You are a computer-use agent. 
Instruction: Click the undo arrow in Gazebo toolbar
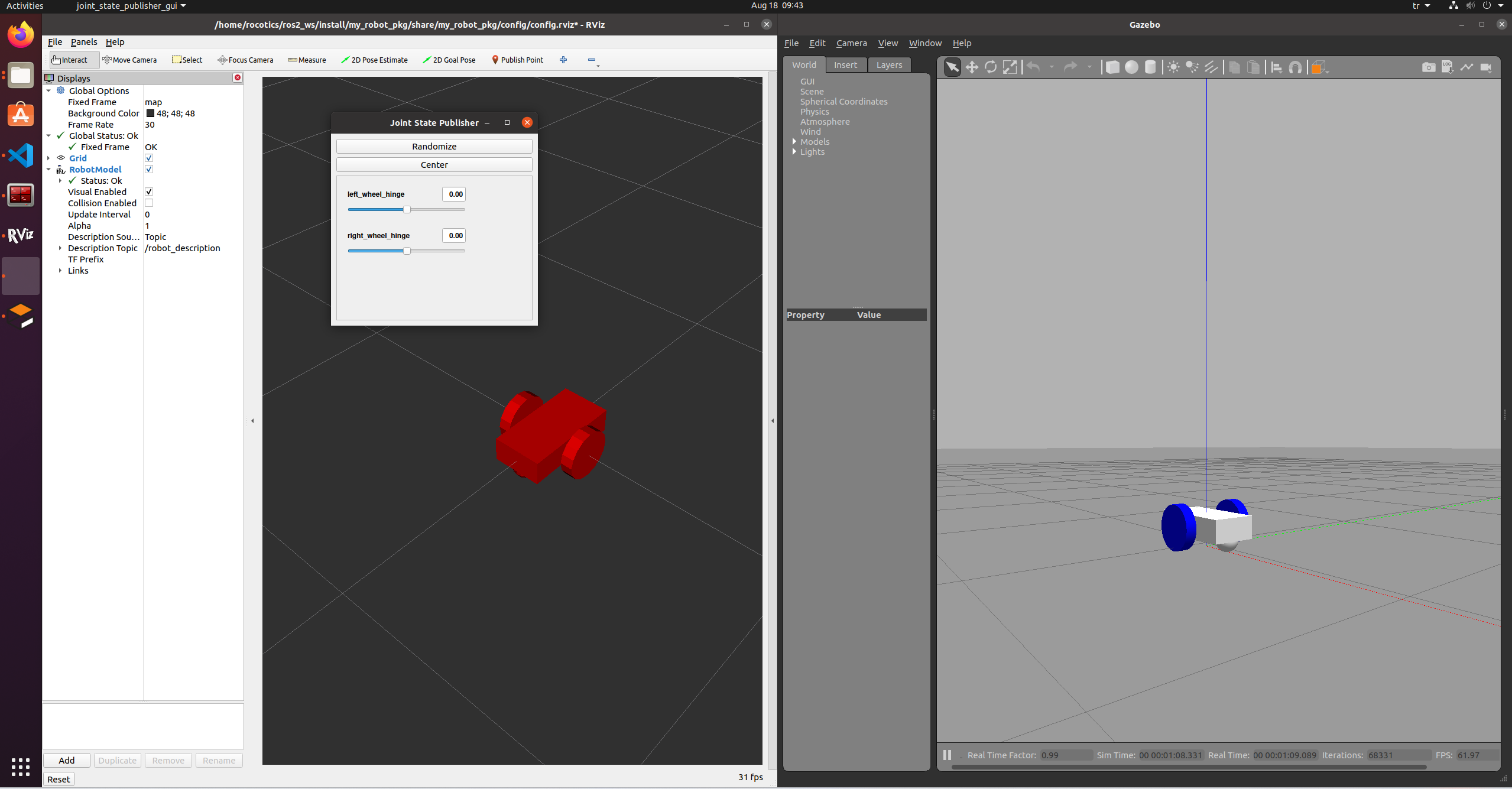pos(1033,67)
